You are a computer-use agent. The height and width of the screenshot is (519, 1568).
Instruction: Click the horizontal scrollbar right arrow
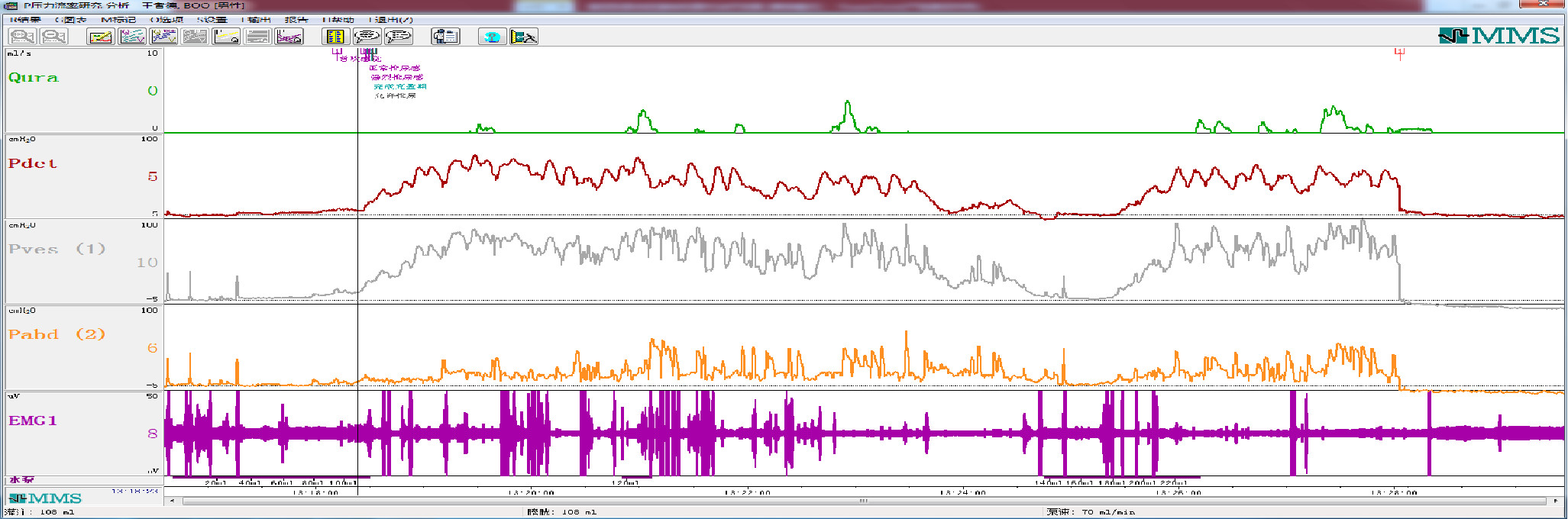pos(1556,501)
